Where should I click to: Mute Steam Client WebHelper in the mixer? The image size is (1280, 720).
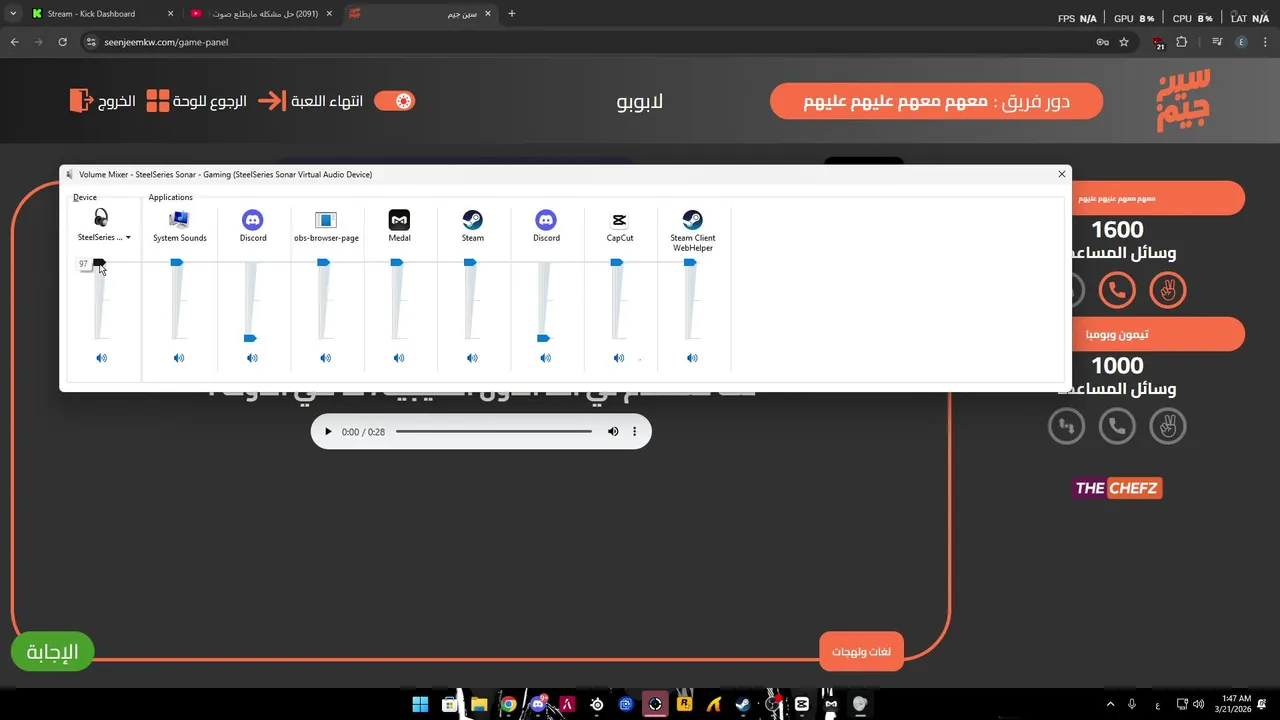tap(692, 358)
